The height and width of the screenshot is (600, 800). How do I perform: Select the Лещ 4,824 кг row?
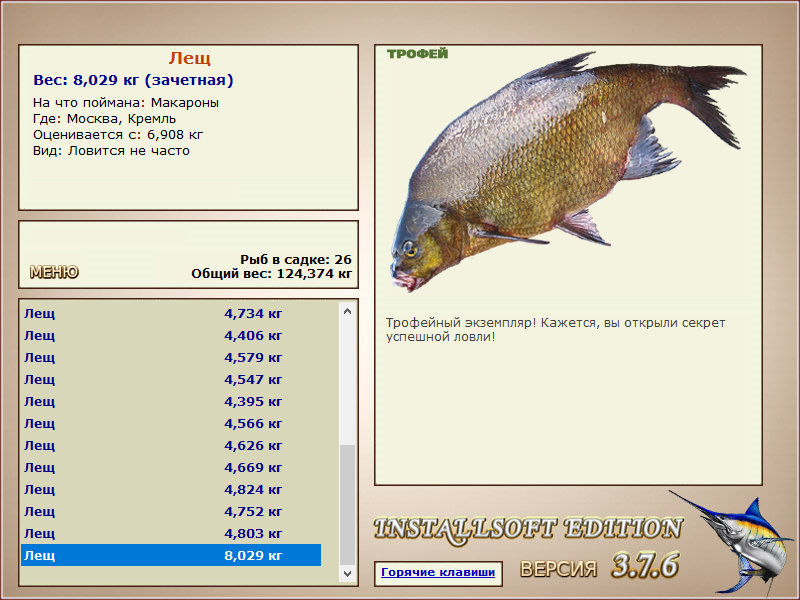(171, 489)
